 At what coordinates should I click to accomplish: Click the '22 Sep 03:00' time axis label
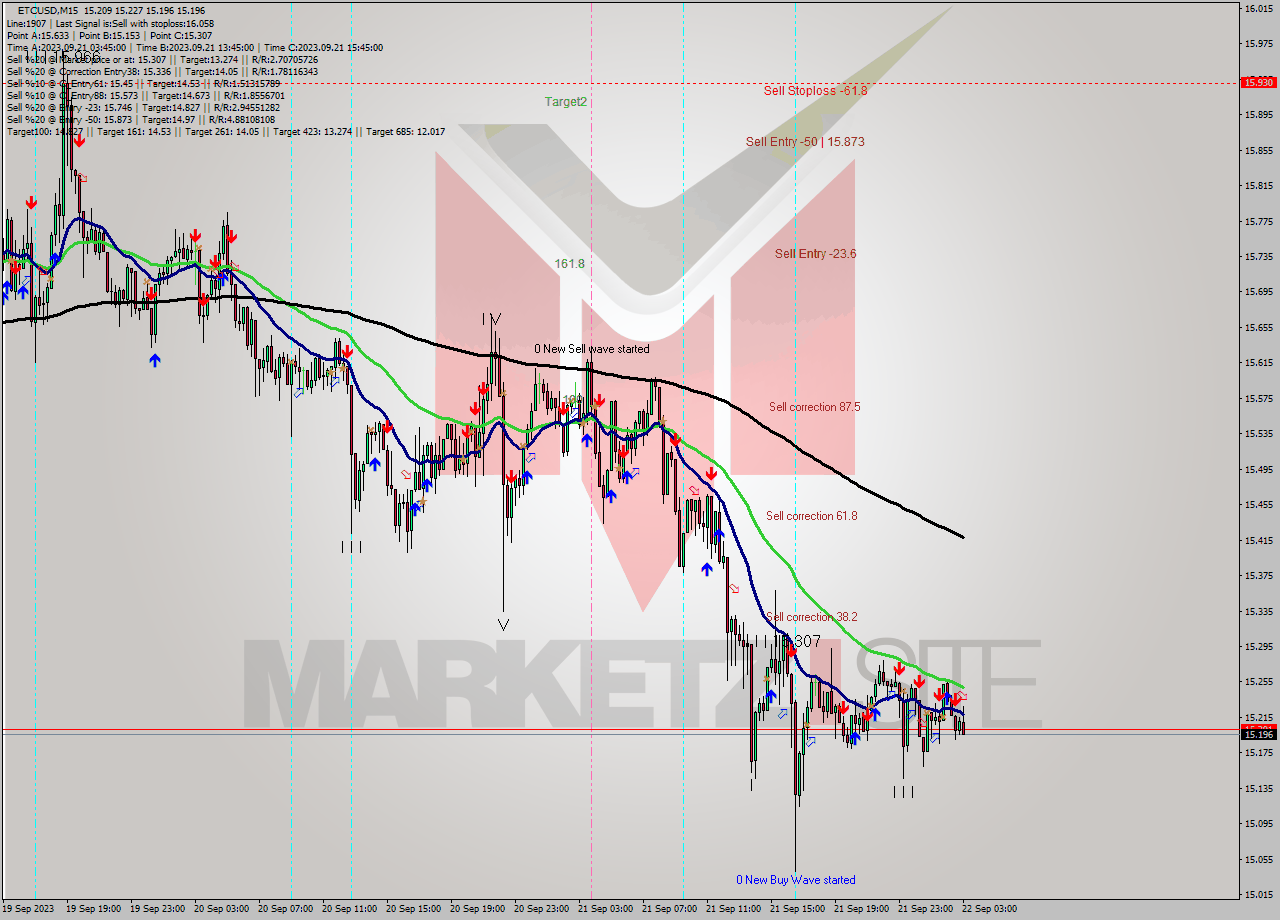pyautogui.click(x=989, y=909)
